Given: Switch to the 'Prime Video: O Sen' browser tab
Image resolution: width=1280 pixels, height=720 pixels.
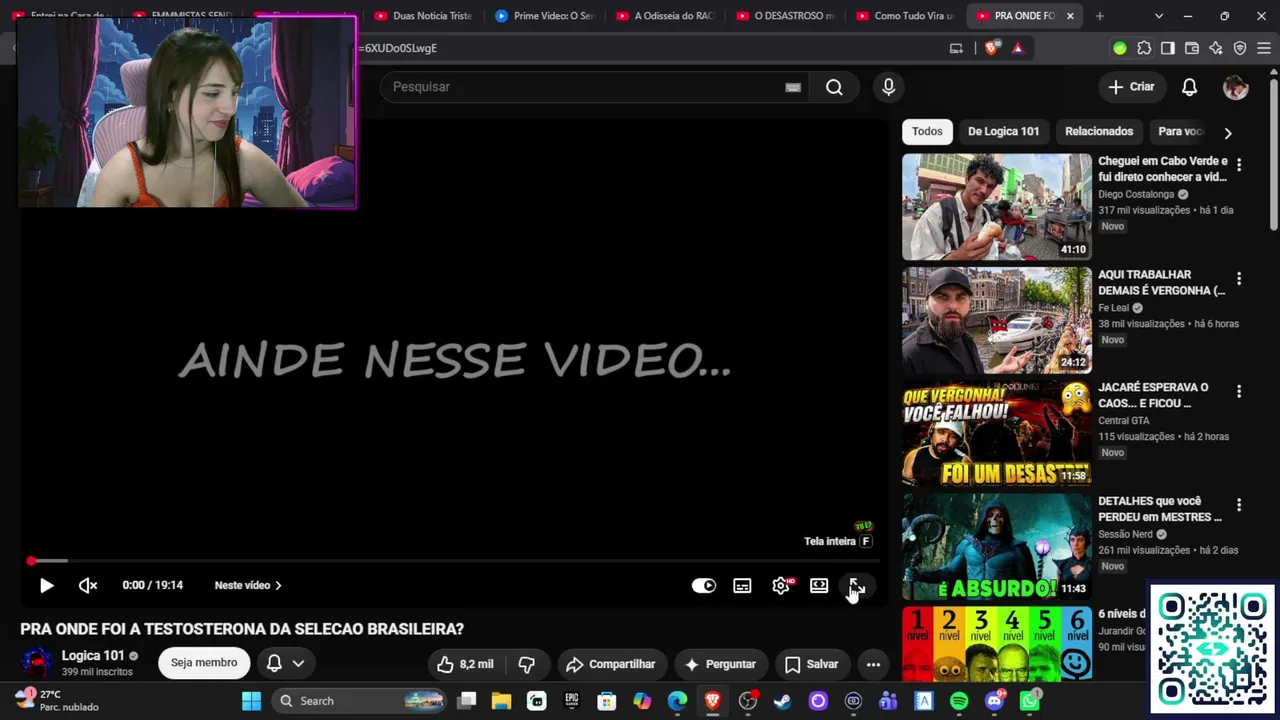Looking at the screenshot, I should (x=545, y=16).
